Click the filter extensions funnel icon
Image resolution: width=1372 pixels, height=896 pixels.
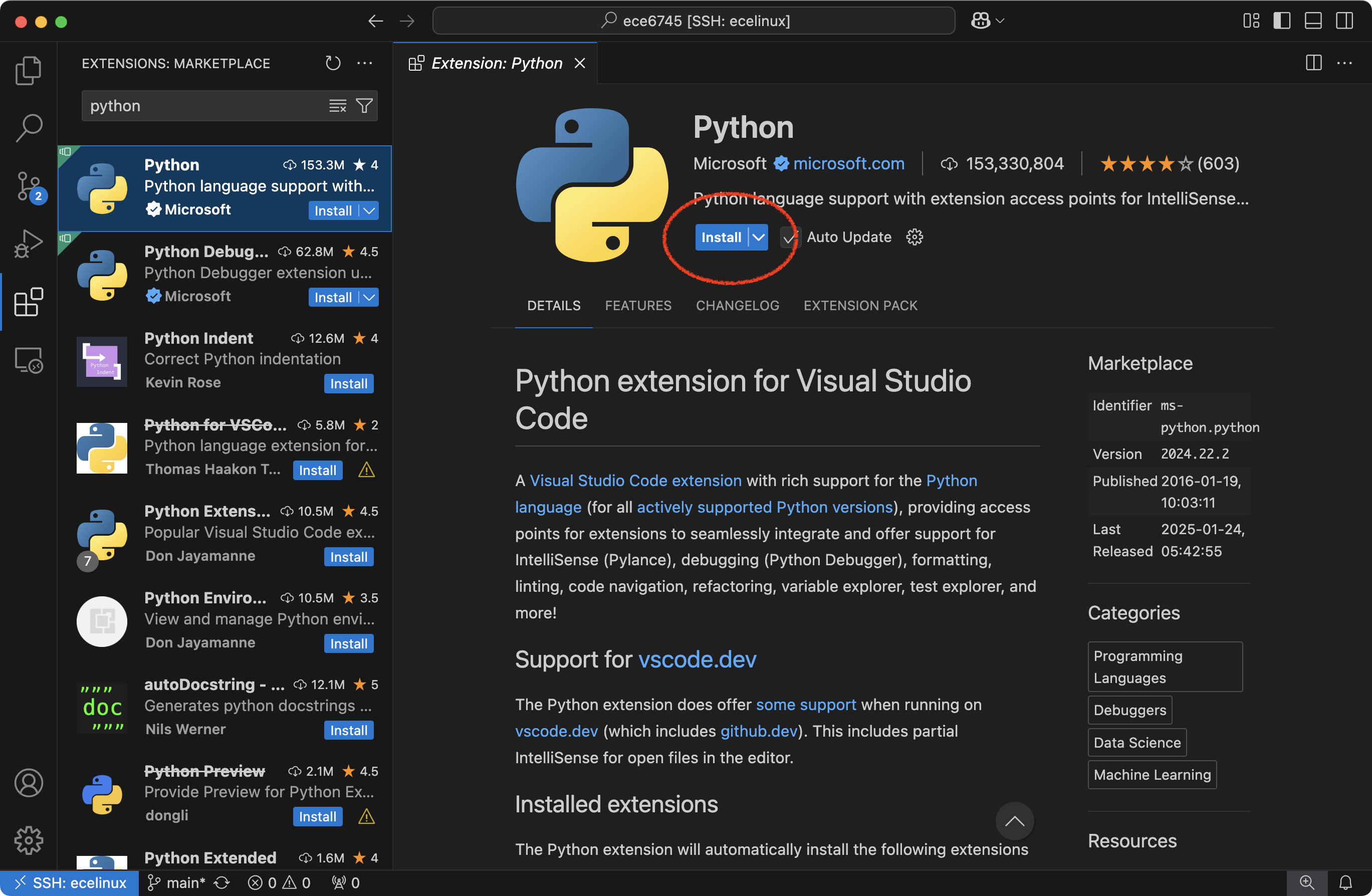[364, 106]
